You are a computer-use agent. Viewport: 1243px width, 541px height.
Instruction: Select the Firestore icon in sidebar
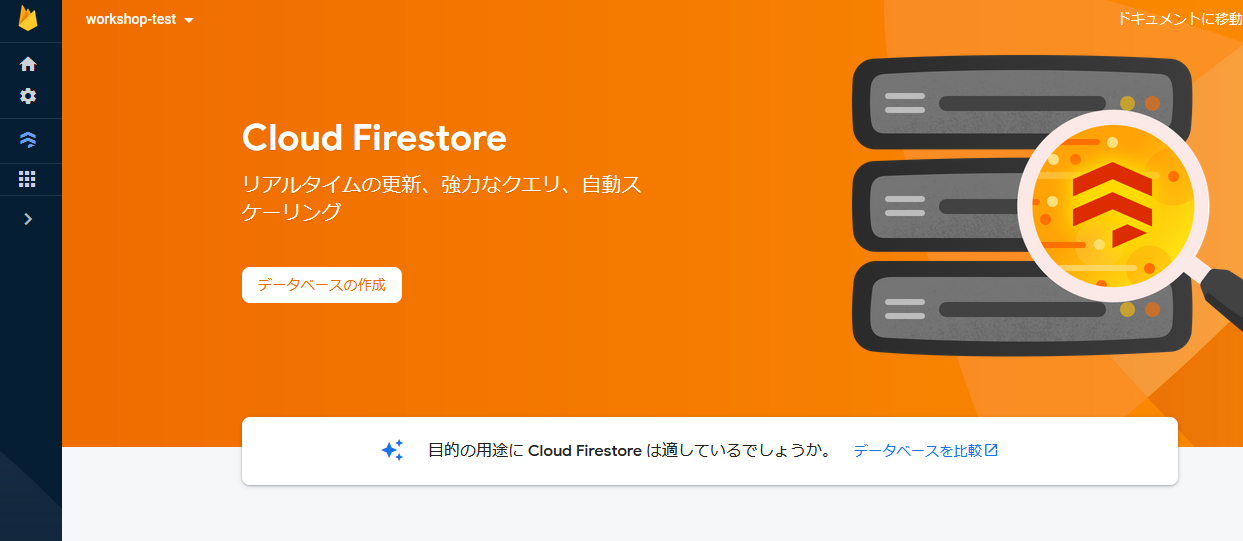click(x=28, y=140)
